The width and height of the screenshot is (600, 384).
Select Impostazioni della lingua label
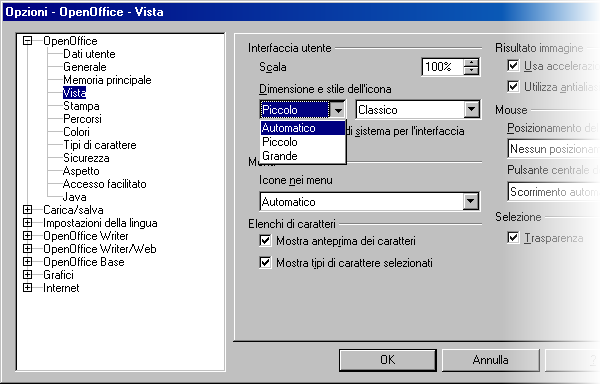100,223
